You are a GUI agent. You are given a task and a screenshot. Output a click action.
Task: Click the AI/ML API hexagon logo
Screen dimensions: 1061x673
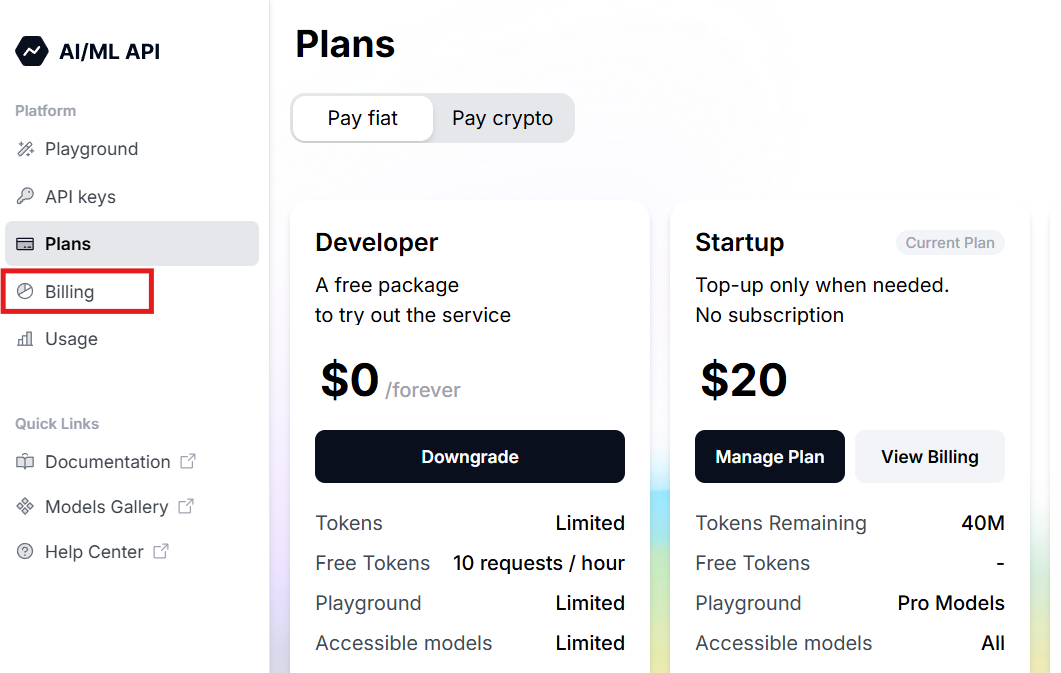coord(31,51)
